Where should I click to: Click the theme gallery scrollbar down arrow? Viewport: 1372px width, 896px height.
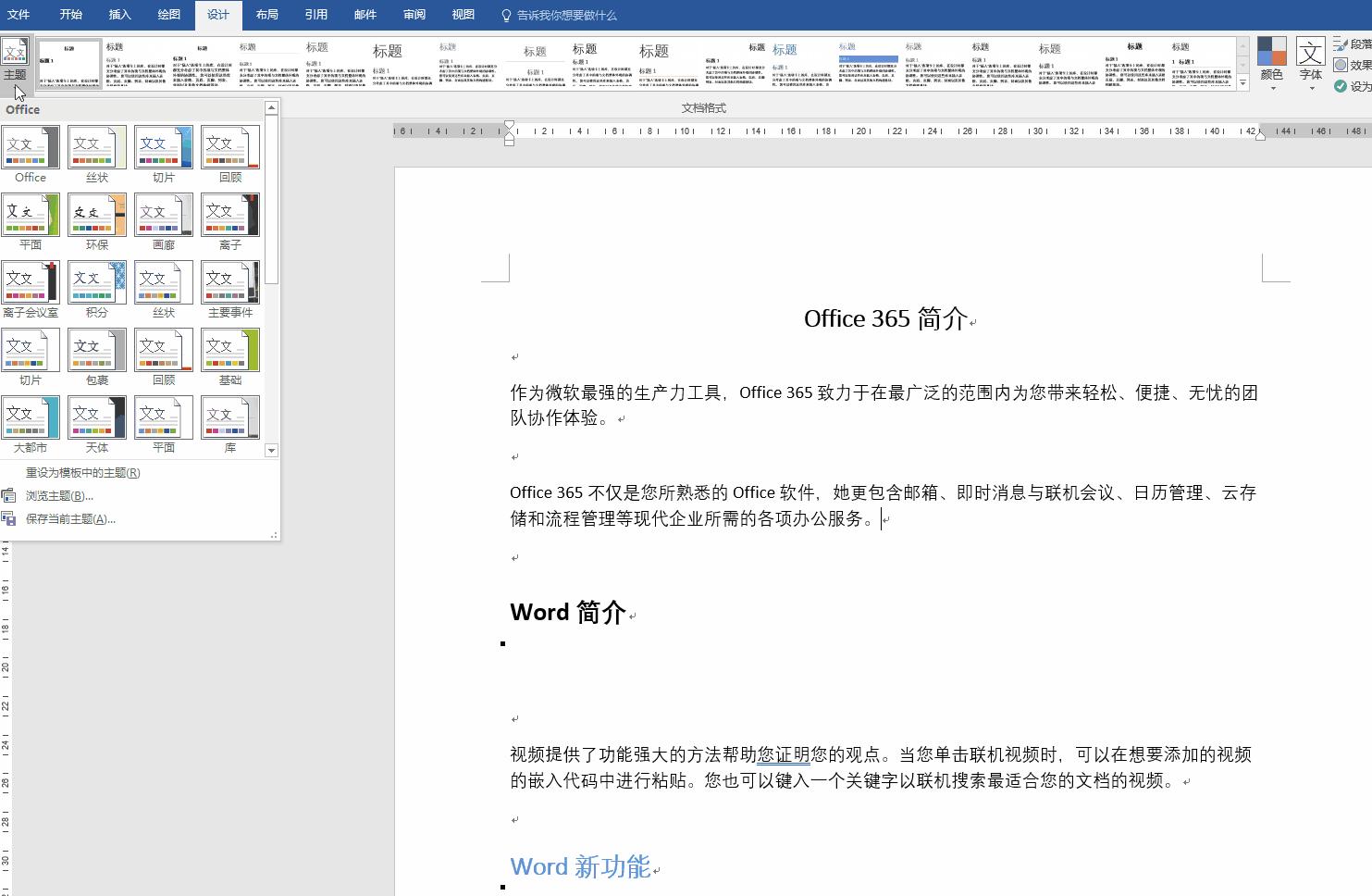click(270, 451)
